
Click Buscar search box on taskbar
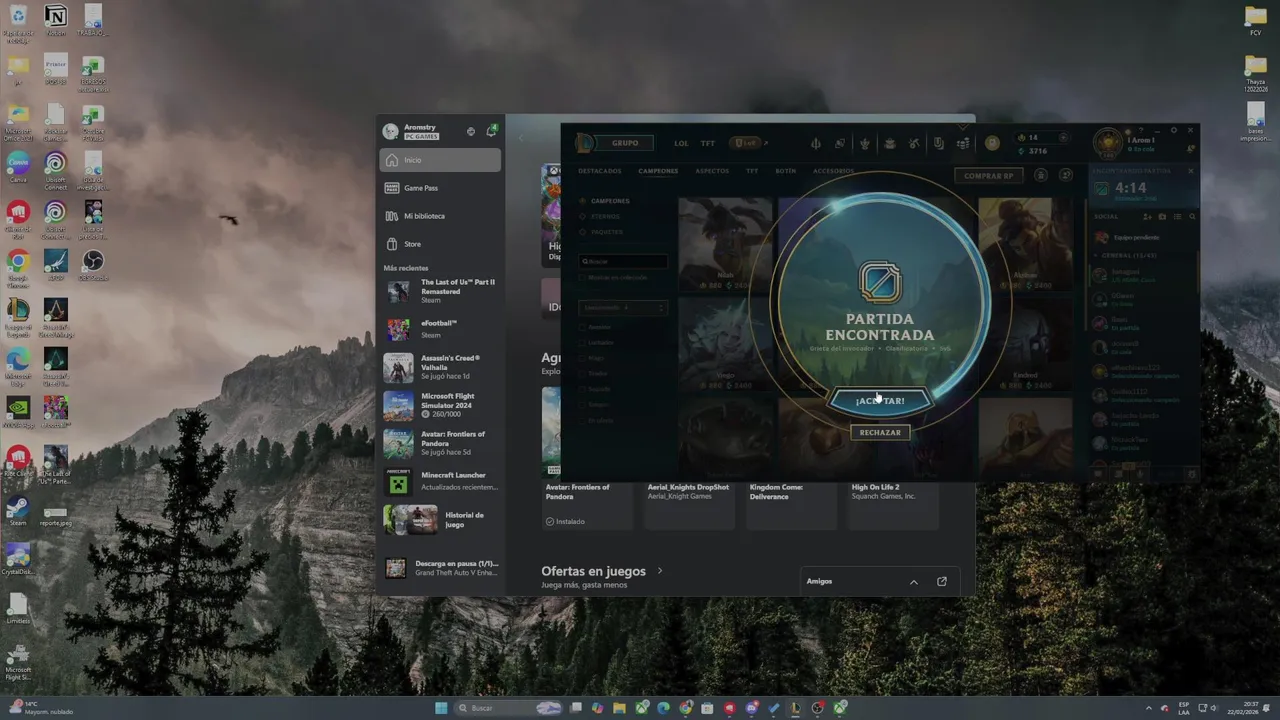510,708
